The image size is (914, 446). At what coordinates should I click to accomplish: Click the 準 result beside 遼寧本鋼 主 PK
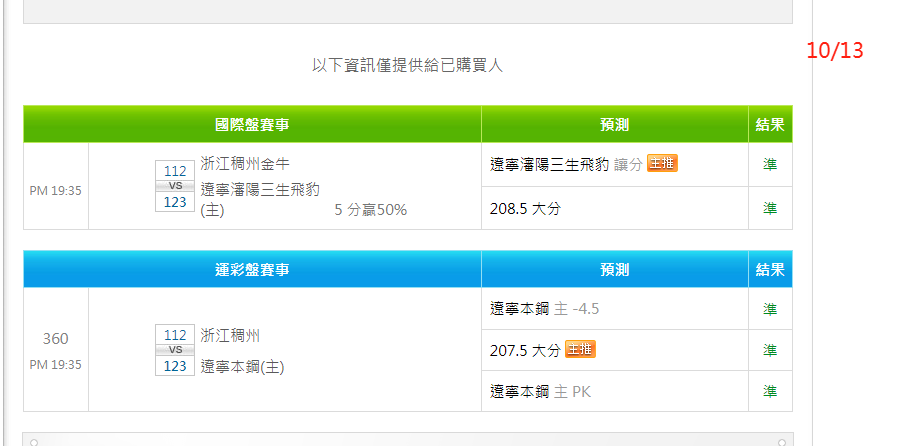tap(770, 391)
